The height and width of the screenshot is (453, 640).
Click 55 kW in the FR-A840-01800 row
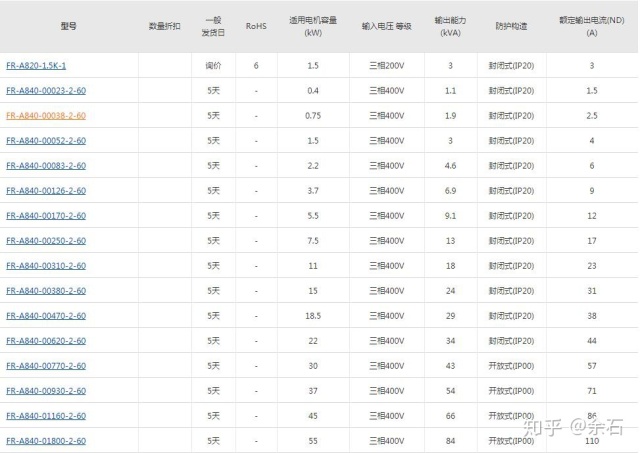(313, 441)
